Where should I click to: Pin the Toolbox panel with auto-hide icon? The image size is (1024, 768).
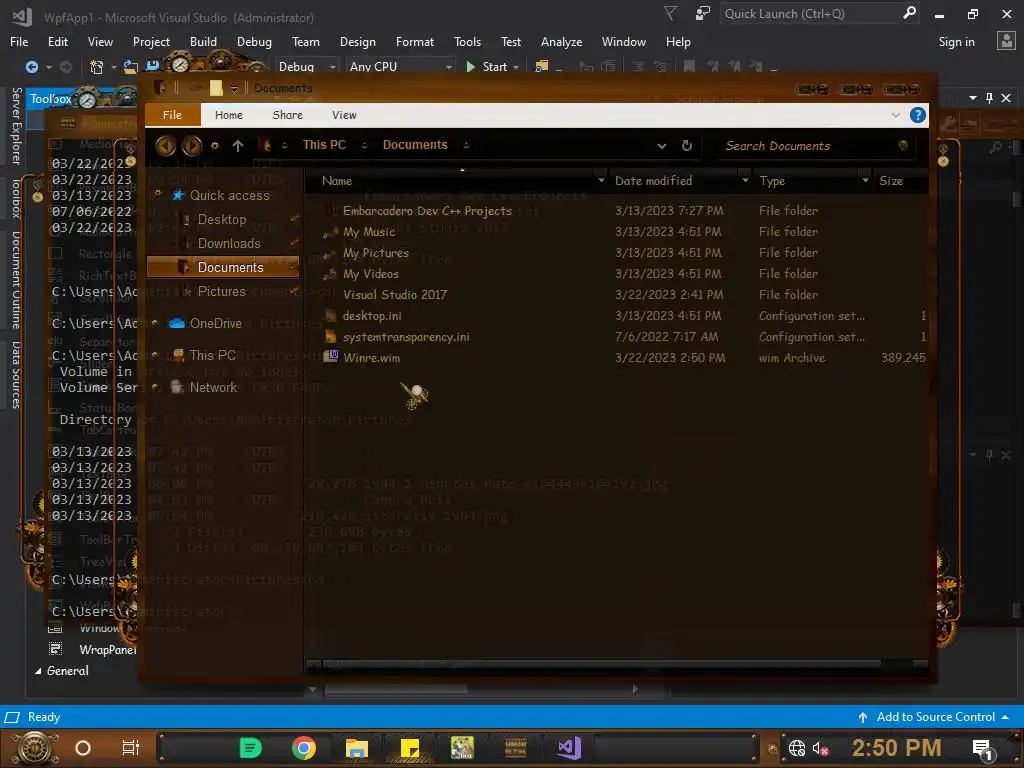click(989, 98)
